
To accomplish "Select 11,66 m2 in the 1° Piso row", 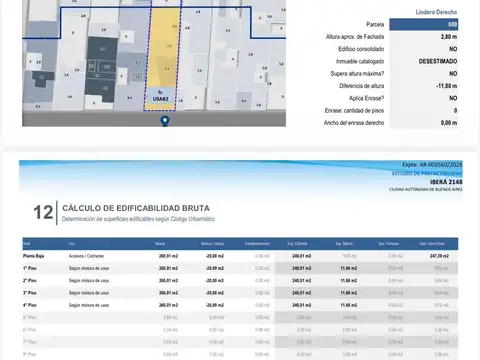I will pos(349,268).
